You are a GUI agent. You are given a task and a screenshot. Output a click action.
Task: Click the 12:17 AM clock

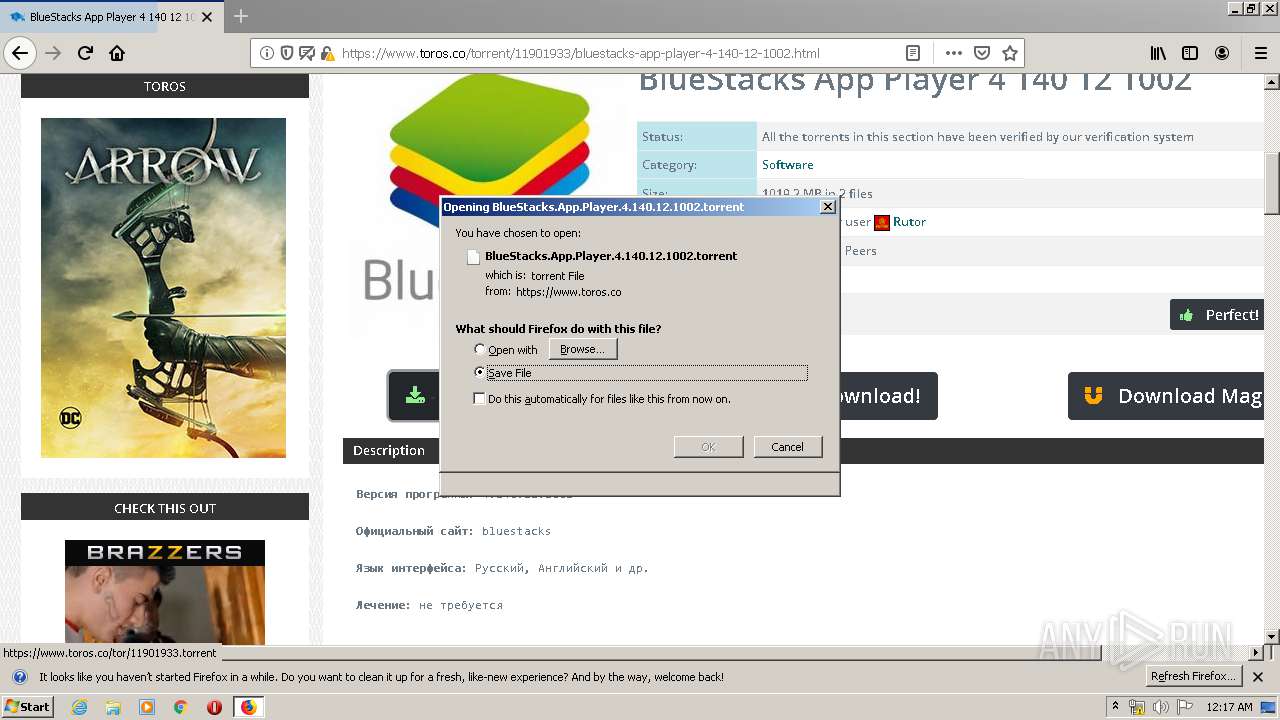(1229, 707)
